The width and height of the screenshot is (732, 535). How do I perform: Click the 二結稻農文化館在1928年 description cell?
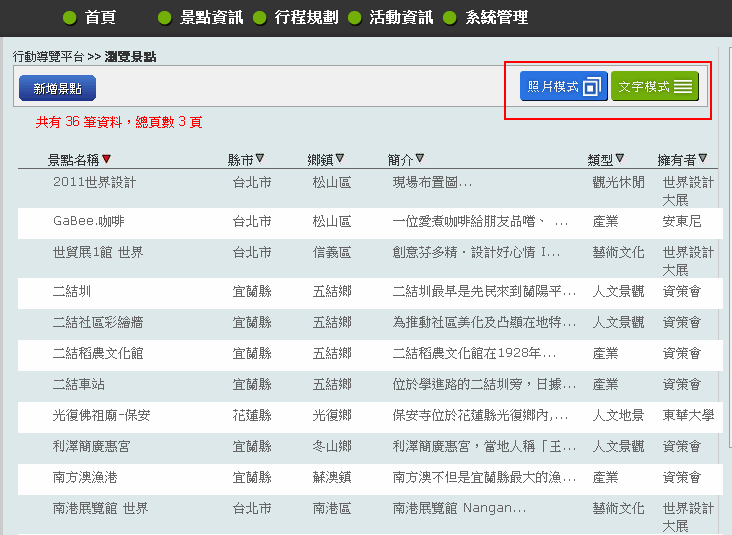pos(474,353)
